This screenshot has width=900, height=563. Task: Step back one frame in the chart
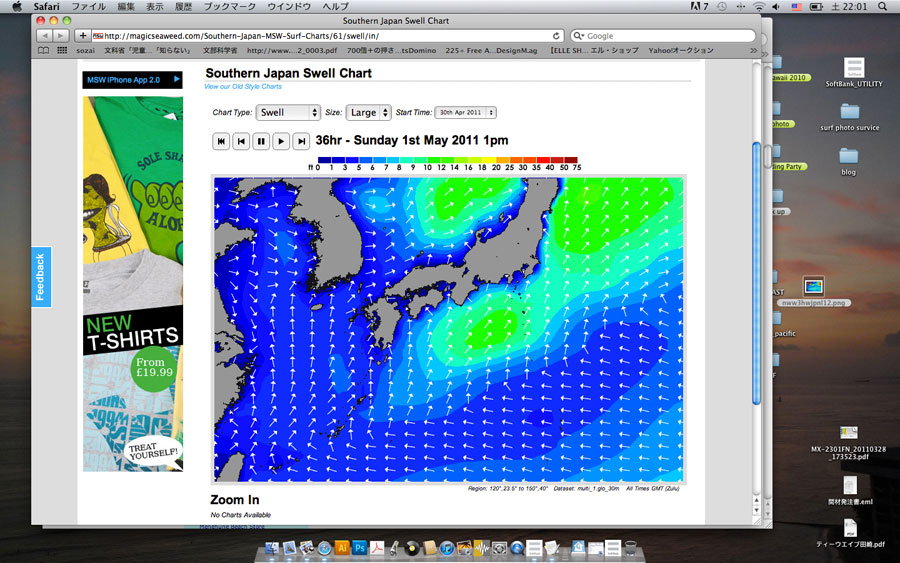[241, 141]
